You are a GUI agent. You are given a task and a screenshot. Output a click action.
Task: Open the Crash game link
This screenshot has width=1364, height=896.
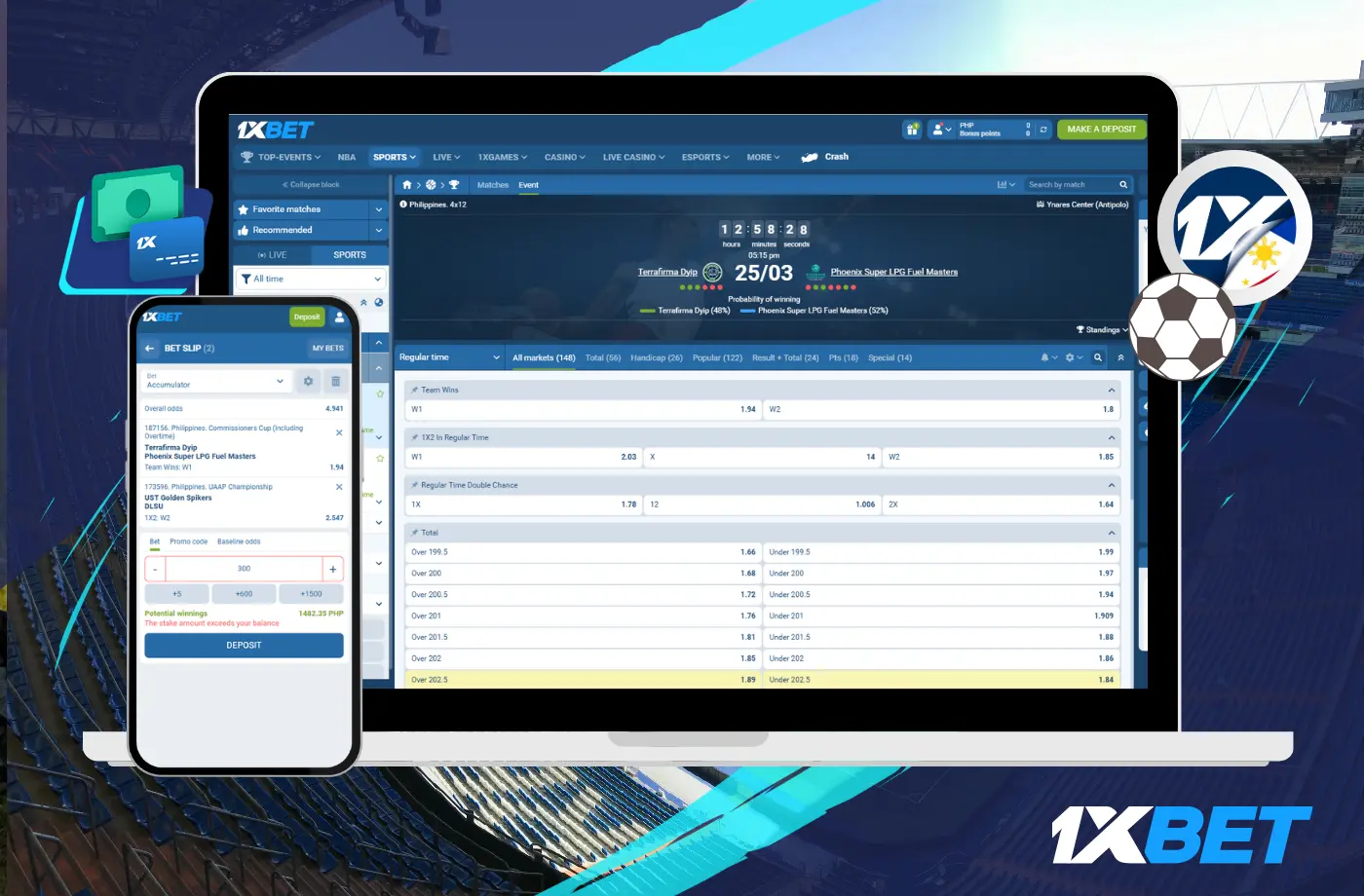(x=824, y=157)
